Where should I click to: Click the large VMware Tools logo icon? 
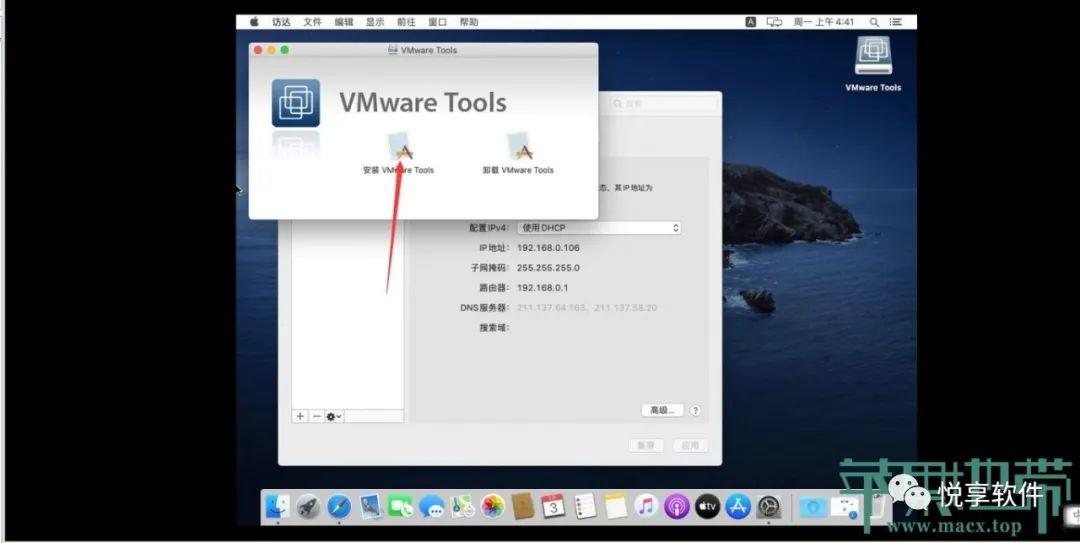coord(295,103)
